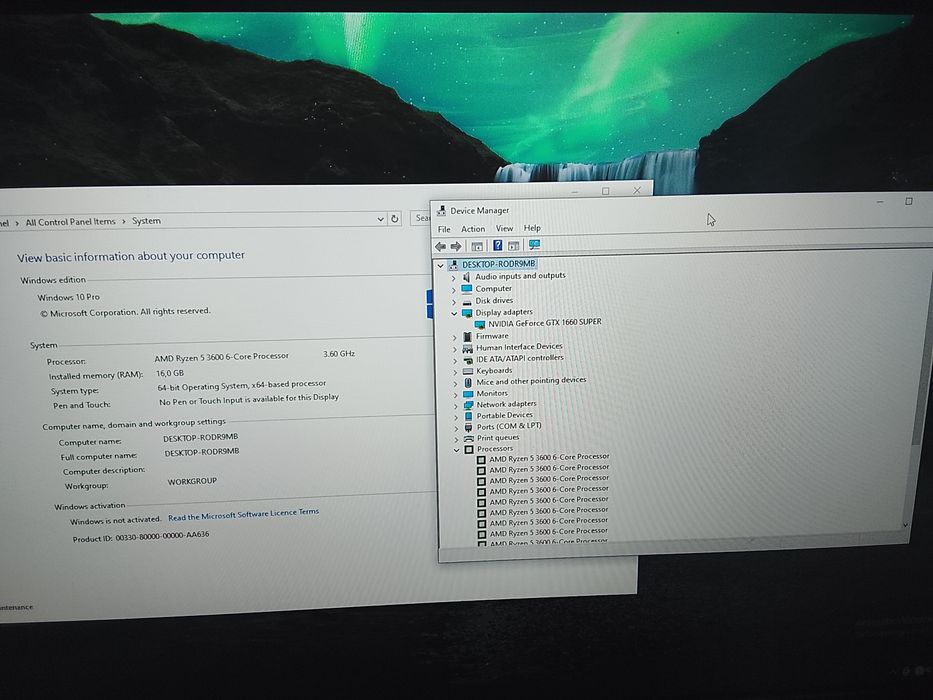Open the File menu in Device Manager
This screenshot has width=933, height=700.
coord(444,229)
